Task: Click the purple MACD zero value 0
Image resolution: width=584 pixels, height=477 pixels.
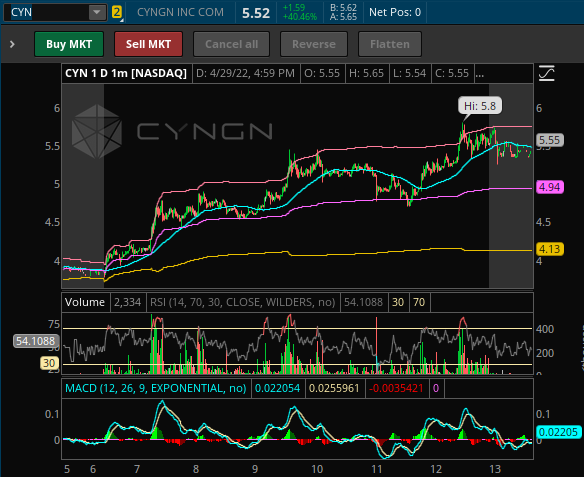Action: pos(436,388)
